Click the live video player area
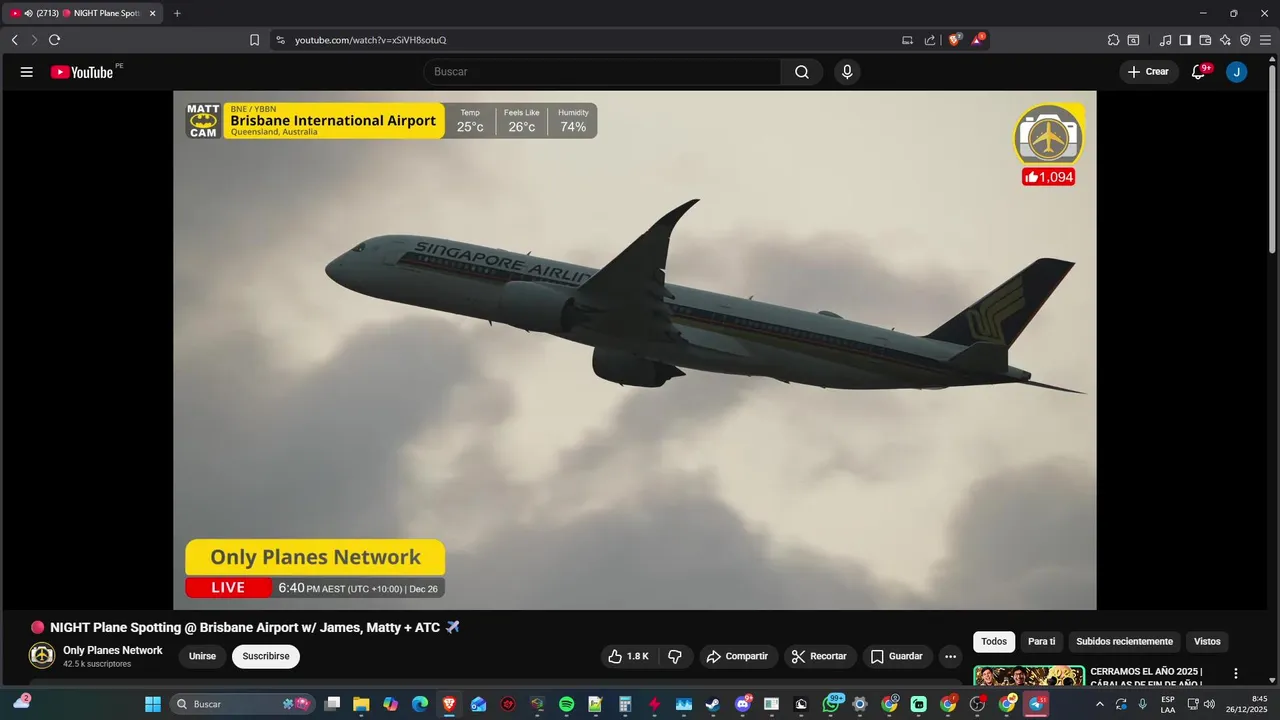This screenshot has height=720, width=1280. click(x=635, y=350)
